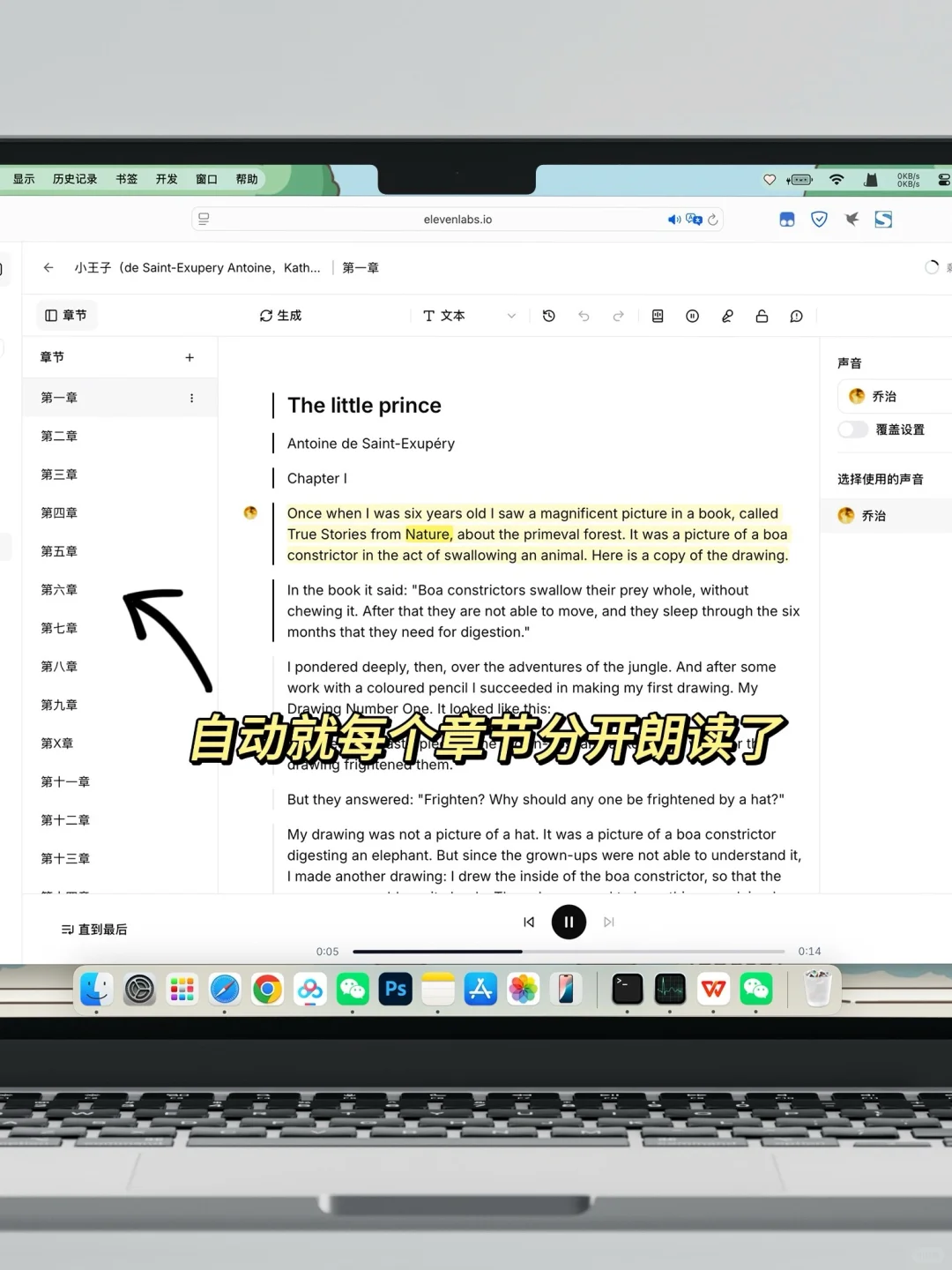Open Photos from the dock
Screen dimensions: 952x1270
[524, 989]
